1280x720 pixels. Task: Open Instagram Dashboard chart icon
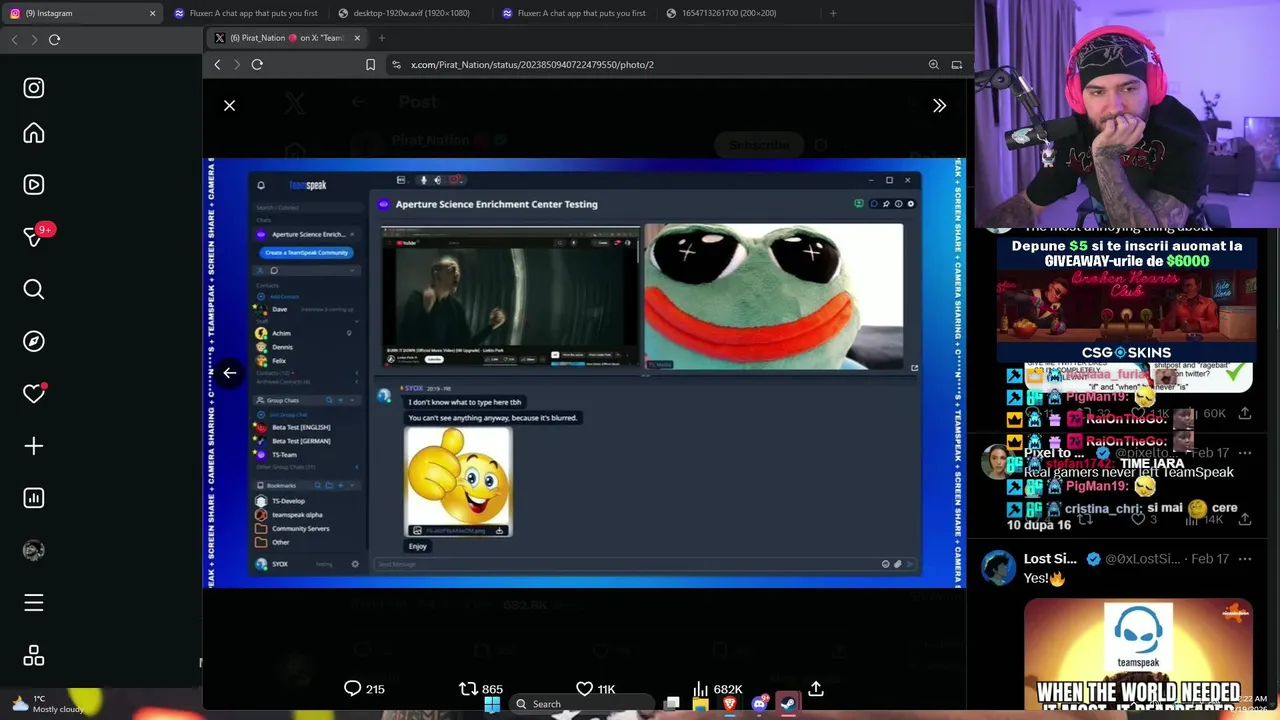pyautogui.click(x=34, y=498)
